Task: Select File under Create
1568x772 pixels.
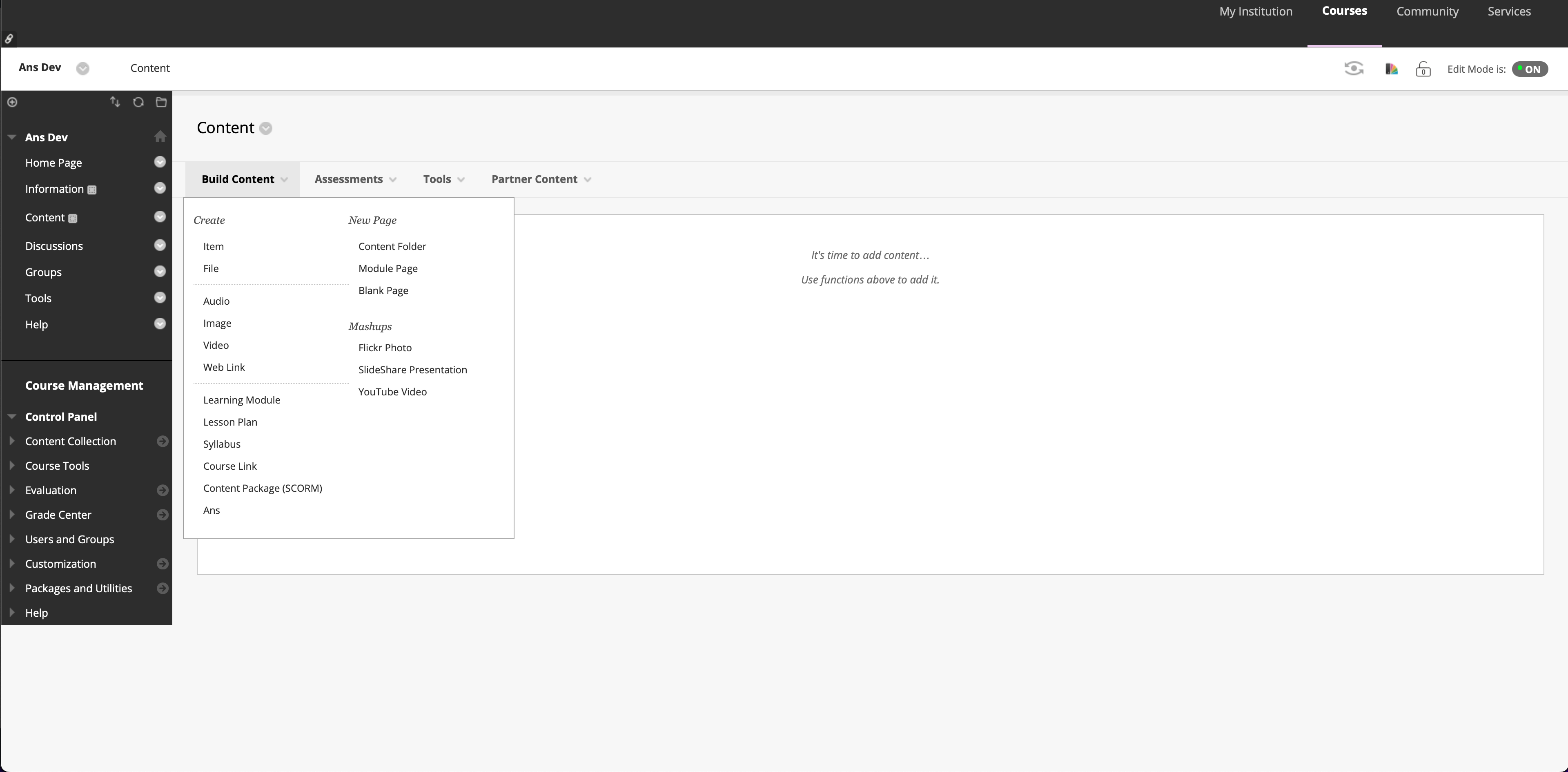Action: tap(211, 268)
